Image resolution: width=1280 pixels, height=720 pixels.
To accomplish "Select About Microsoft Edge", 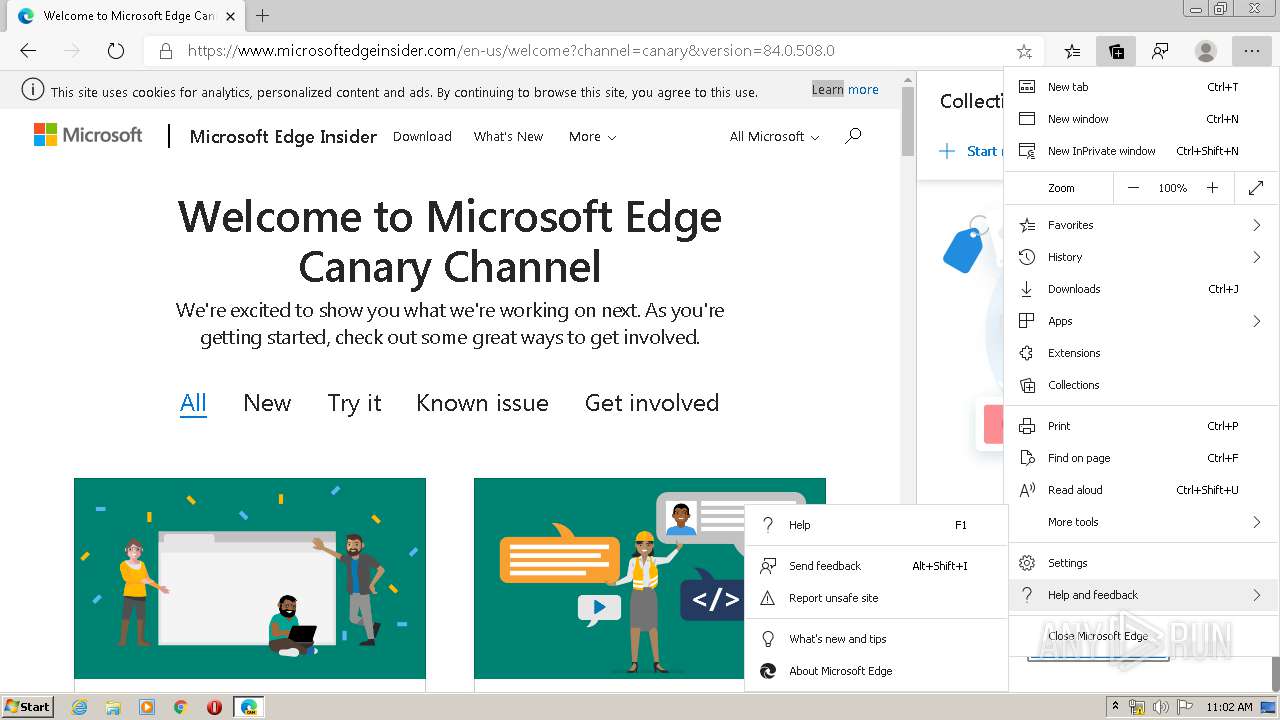I will [875, 671].
